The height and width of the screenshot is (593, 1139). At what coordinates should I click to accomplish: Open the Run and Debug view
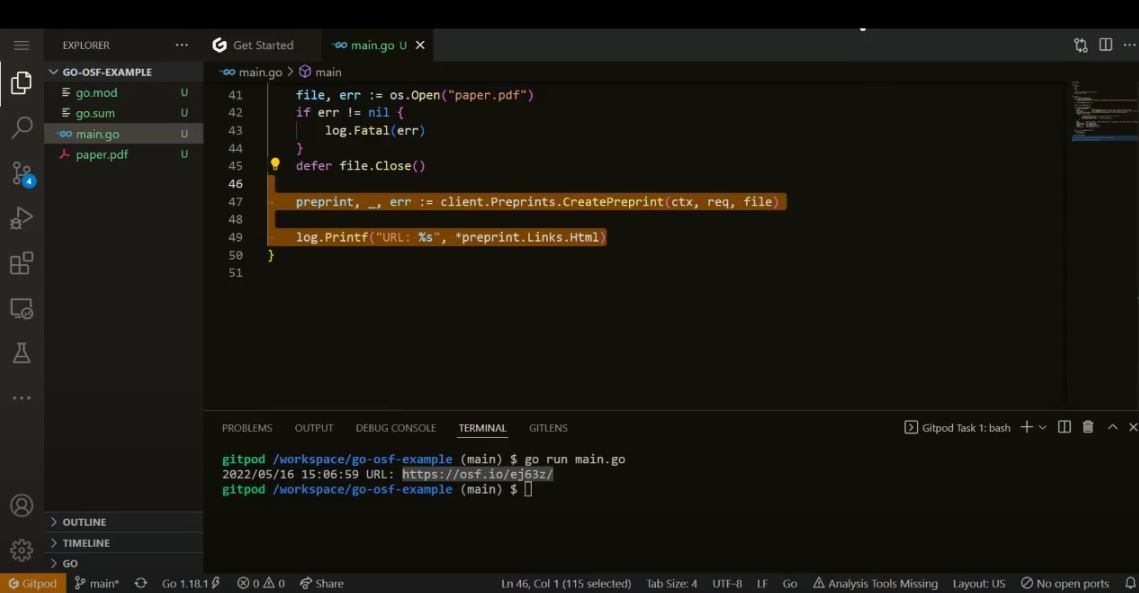21,218
